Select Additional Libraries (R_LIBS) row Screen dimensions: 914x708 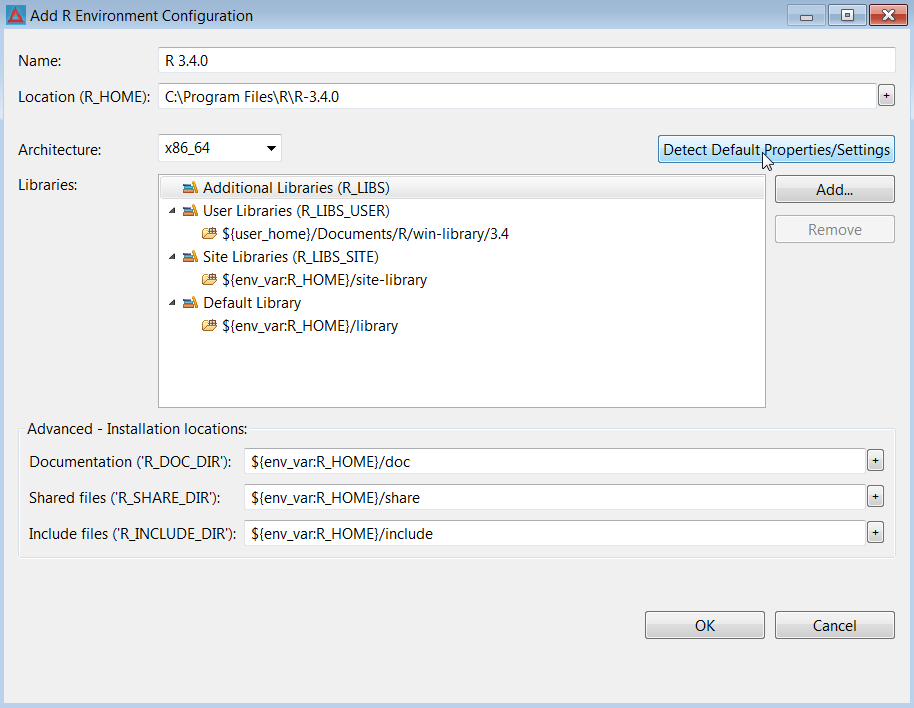(x=462, y=188)
